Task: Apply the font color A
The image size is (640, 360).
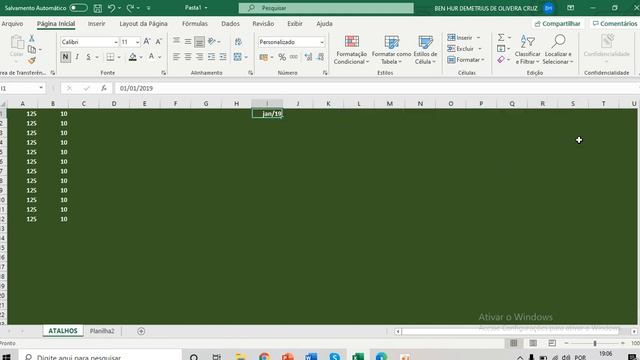Action: click(151, 57)
